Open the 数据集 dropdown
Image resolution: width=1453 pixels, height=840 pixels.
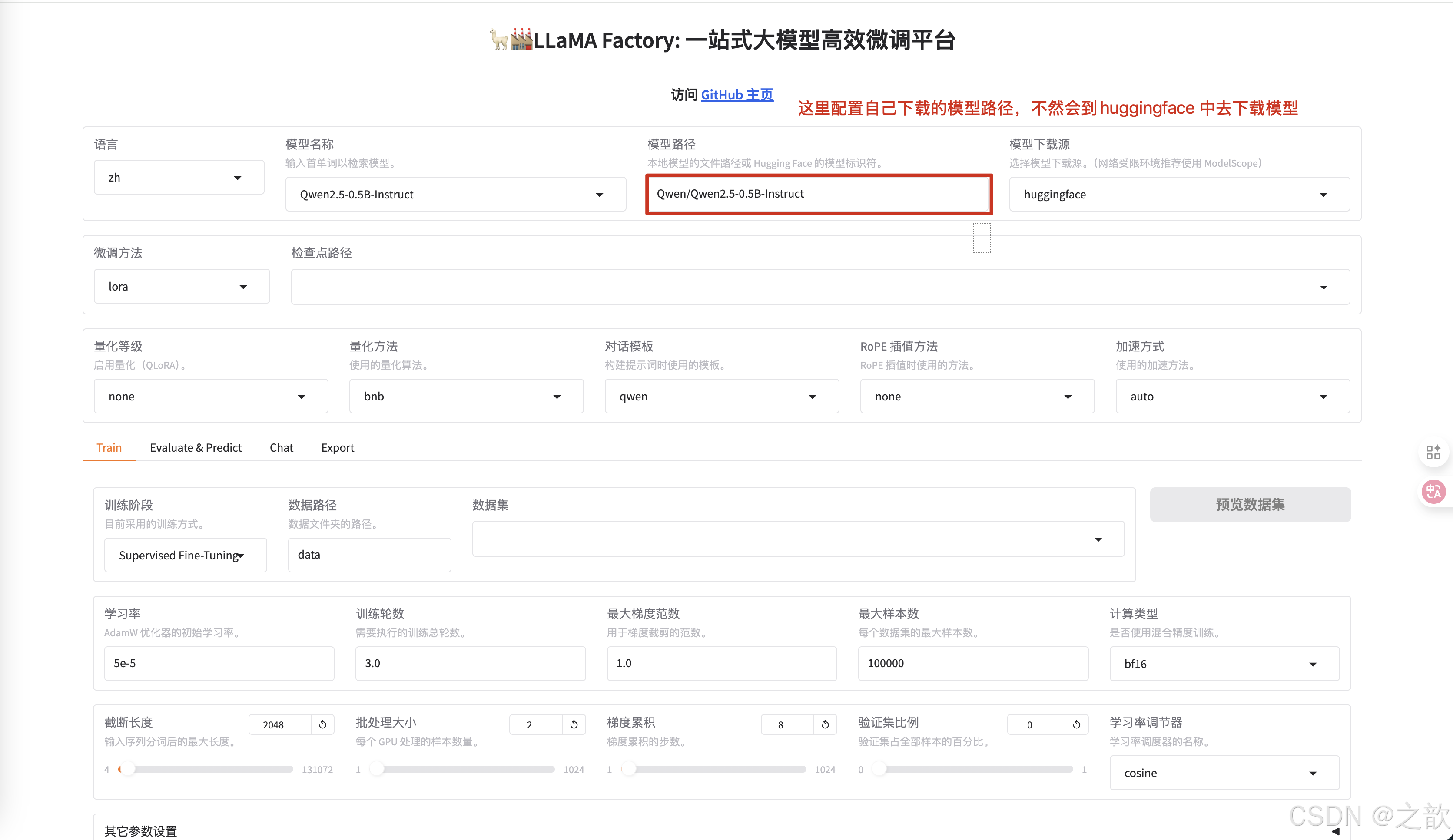(x=799, y=539)
